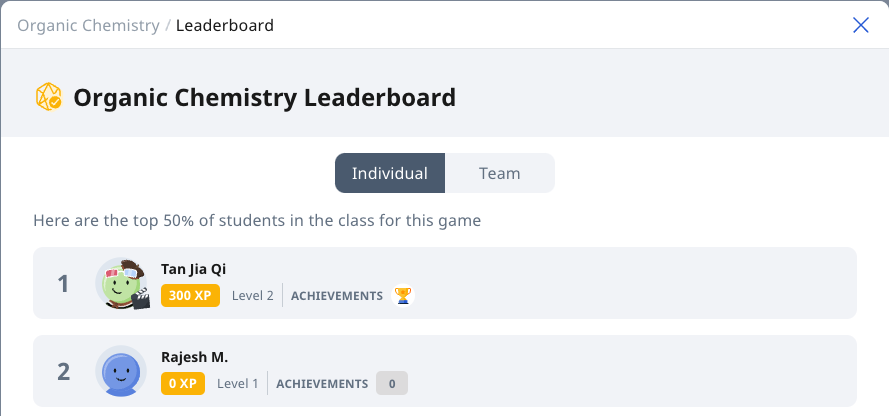Click the 0 XP badge
This screenshot has width=889, height=416.
183,384
